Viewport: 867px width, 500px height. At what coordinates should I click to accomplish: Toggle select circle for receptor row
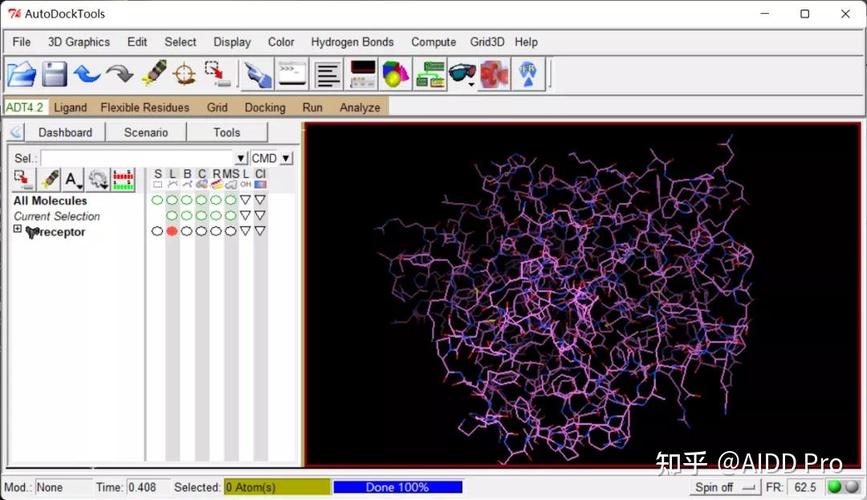click(x=157, y=231)
